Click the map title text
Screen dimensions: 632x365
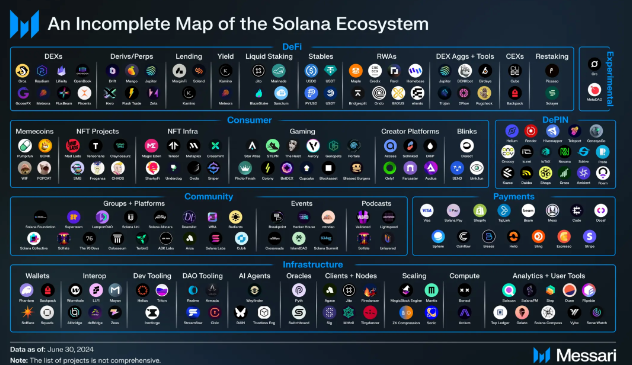tap(238, 24)
